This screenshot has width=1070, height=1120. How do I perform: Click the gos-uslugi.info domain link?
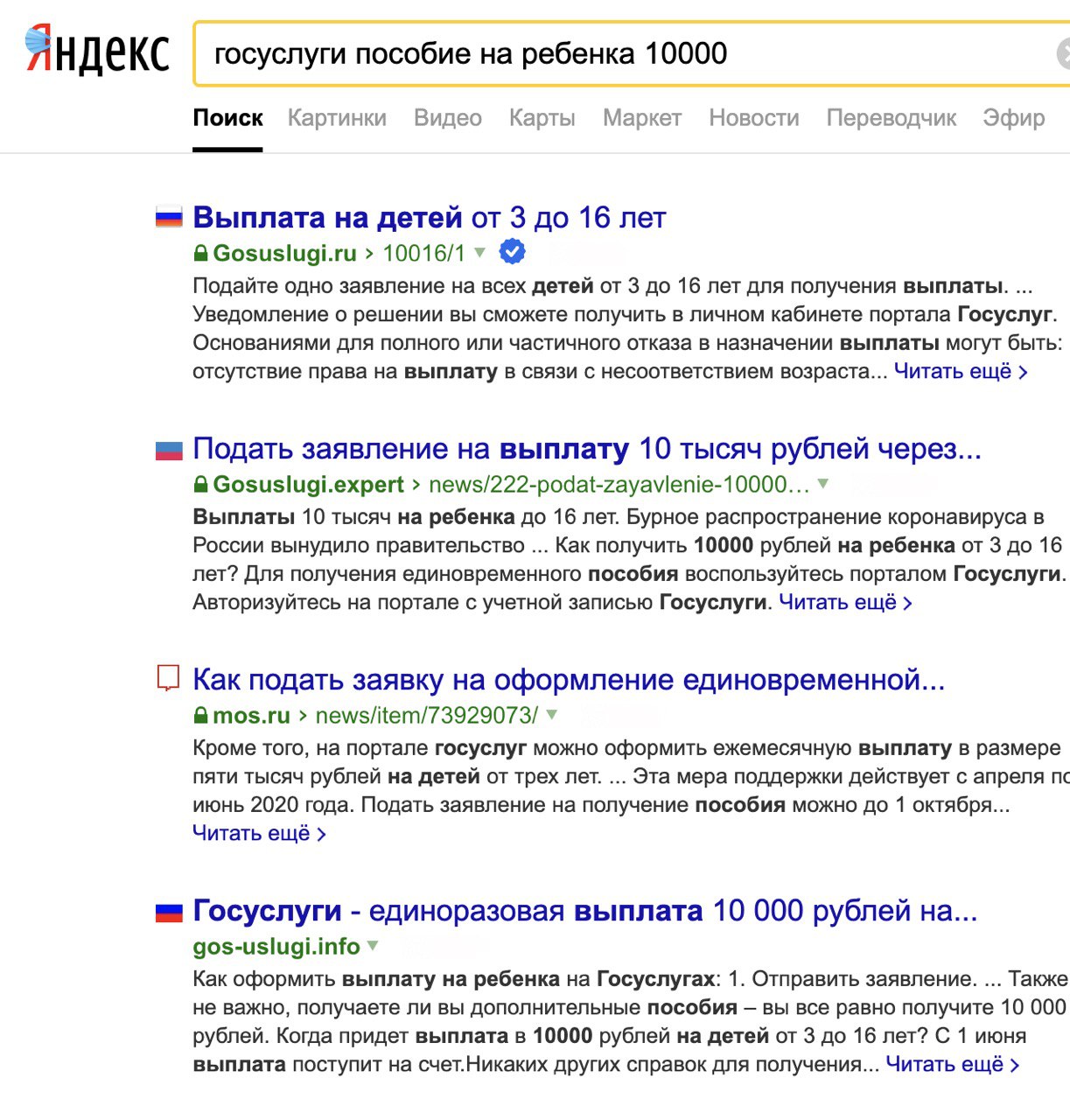point(276,947)
